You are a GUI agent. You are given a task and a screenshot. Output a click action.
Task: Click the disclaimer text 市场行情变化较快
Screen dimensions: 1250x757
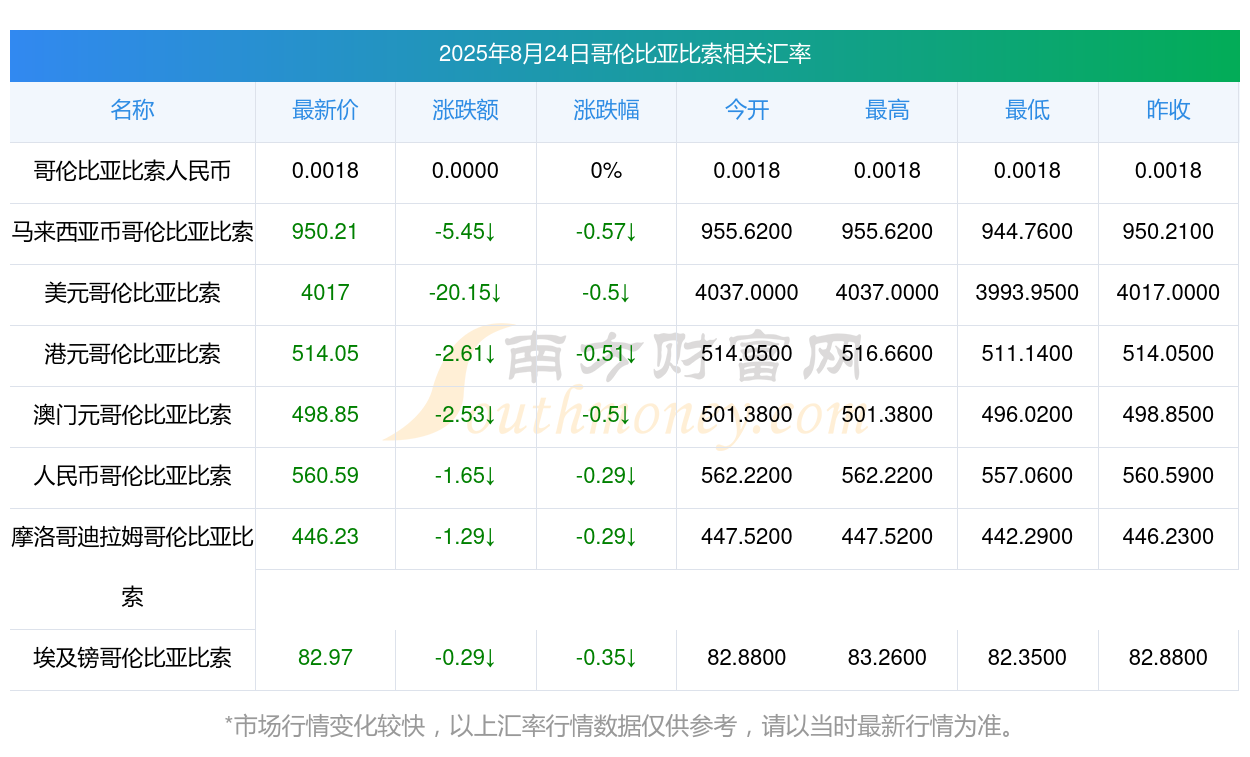[x=329, y=726]
